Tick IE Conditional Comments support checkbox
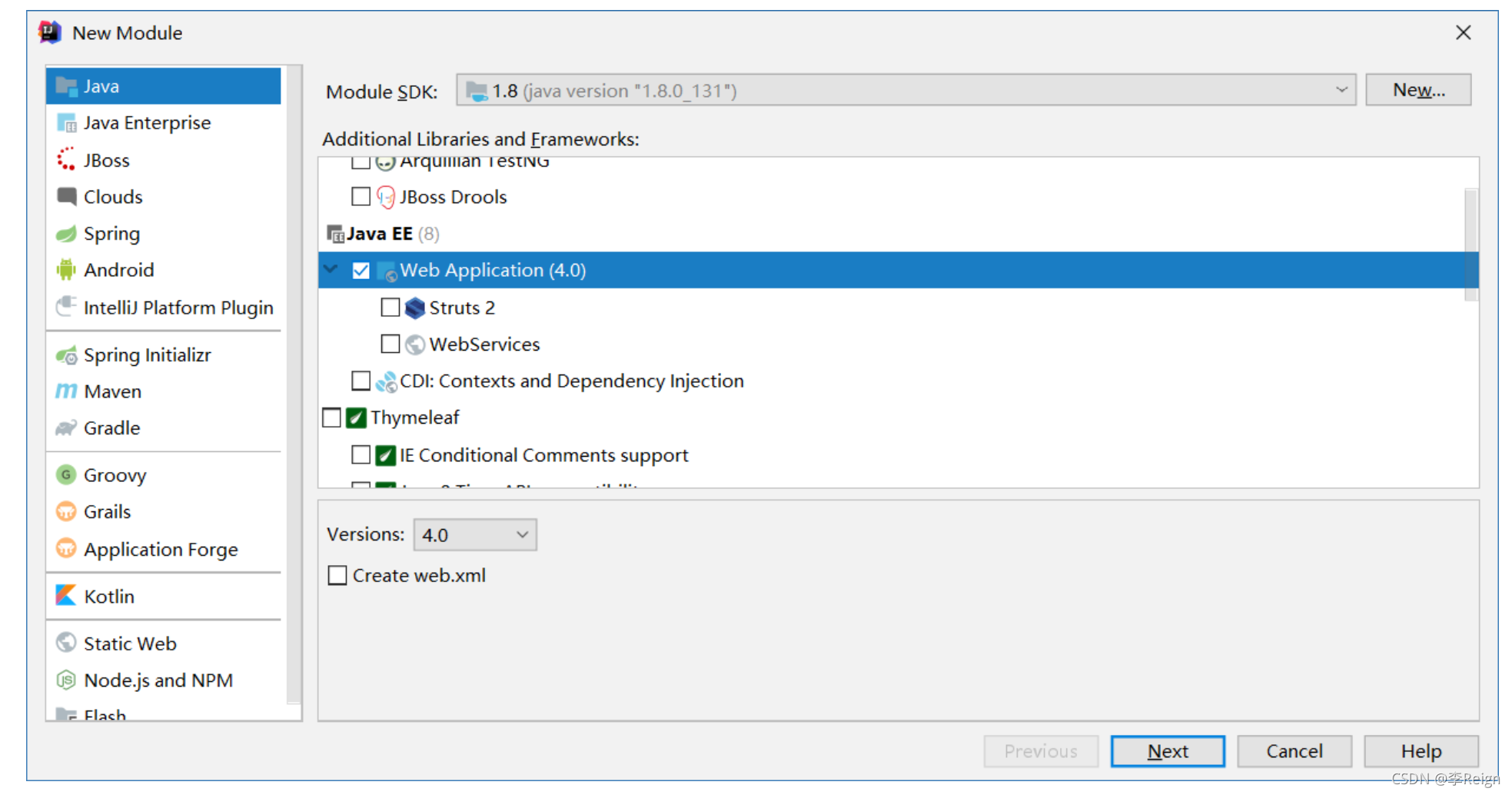This screenshot has width=1512, height=795. [361, 454]
